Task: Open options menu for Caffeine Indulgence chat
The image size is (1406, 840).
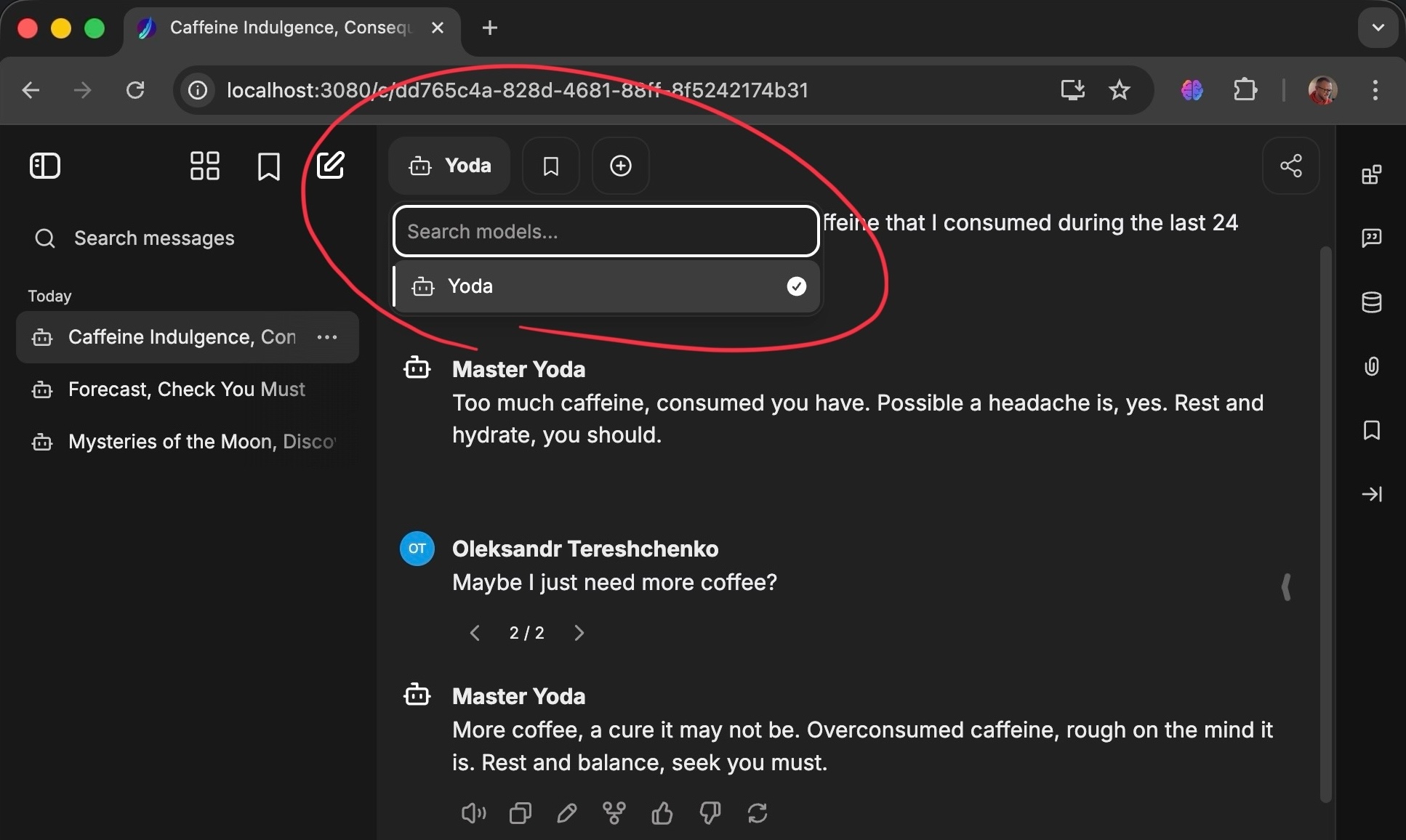Action: click(x=327, y=337)
